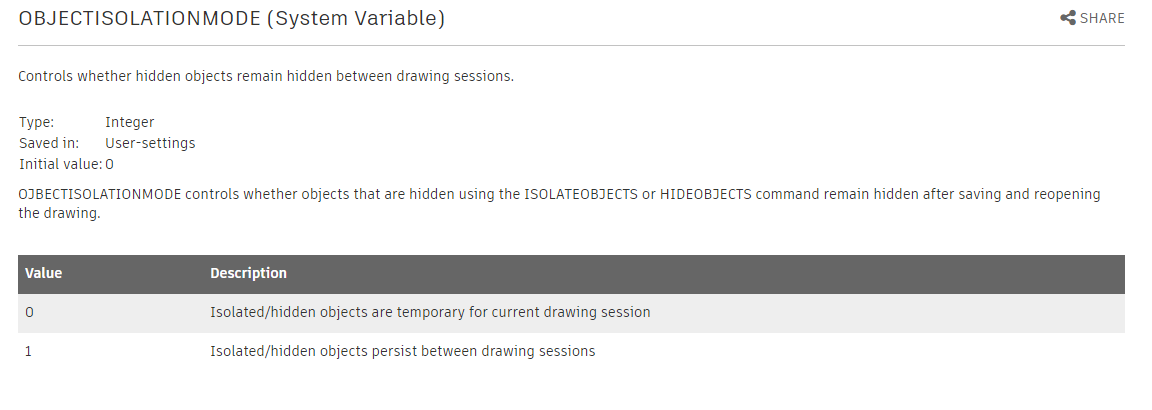Click the "Value" table column header
Screen dimensions: 1152x410
coord(44,273)
